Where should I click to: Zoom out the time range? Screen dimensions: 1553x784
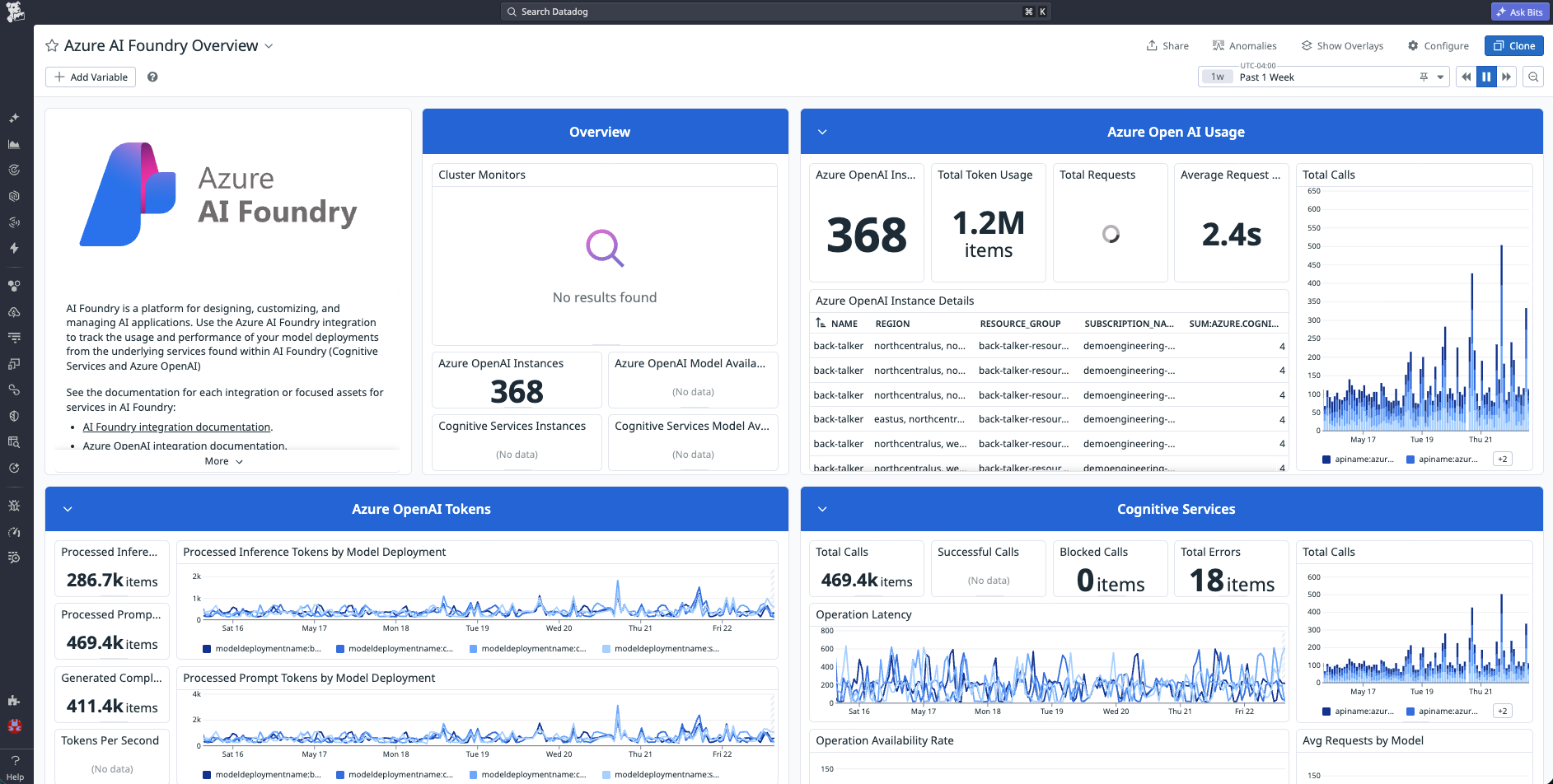[1533, 77]
